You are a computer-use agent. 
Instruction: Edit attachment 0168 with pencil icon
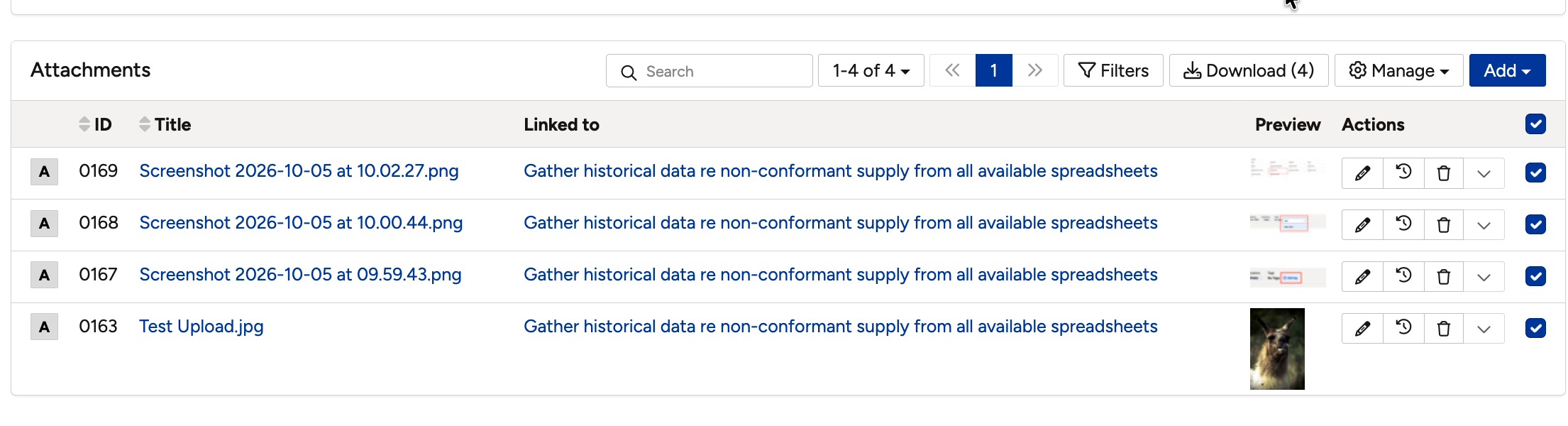(x=1362, y=225)
